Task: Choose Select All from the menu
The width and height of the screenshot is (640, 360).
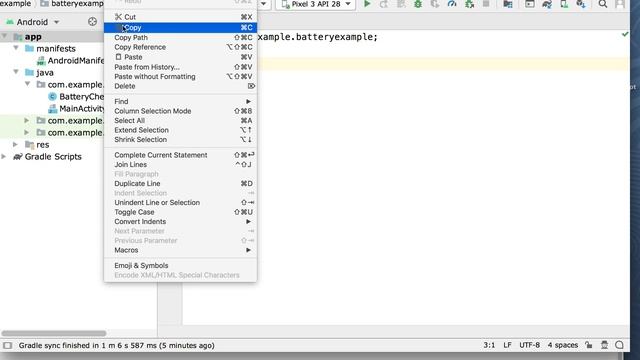Action: tap(180, 121)
